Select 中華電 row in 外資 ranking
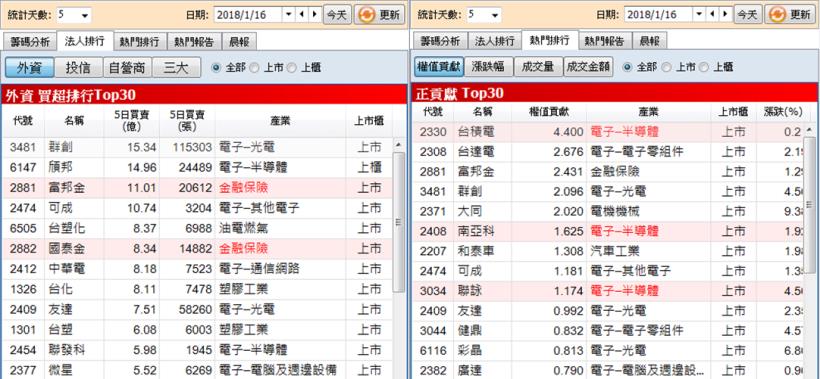This screenshot has height=379, width=820. (197, 269)
